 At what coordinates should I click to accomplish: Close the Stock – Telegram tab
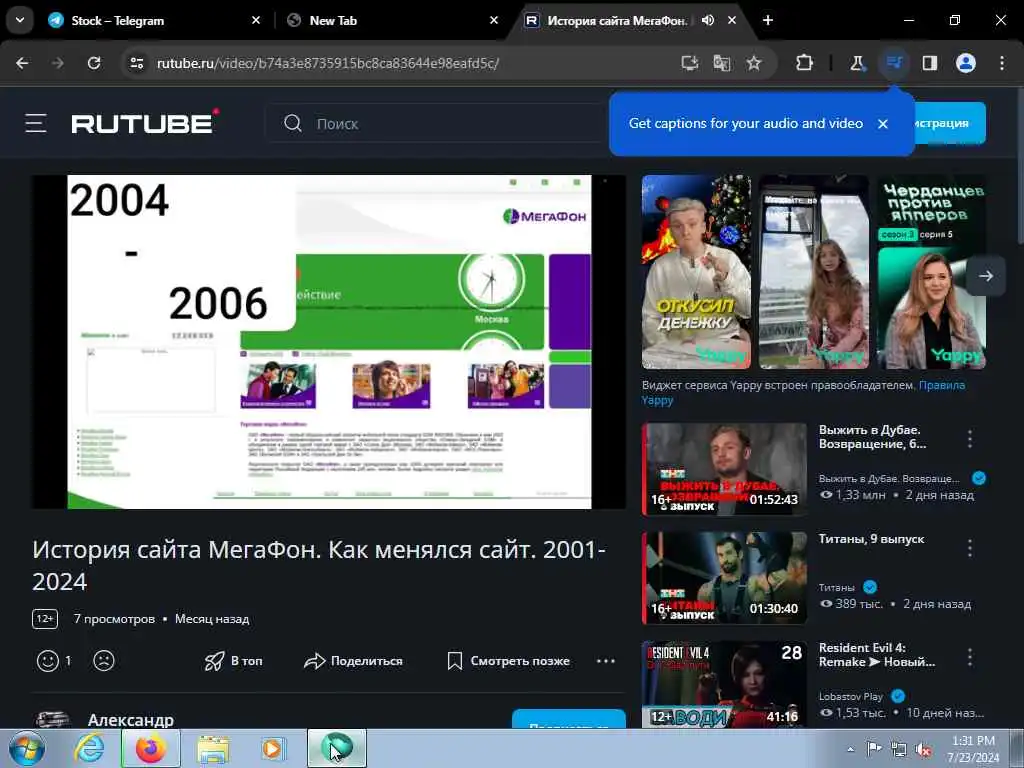click(256, 20)
